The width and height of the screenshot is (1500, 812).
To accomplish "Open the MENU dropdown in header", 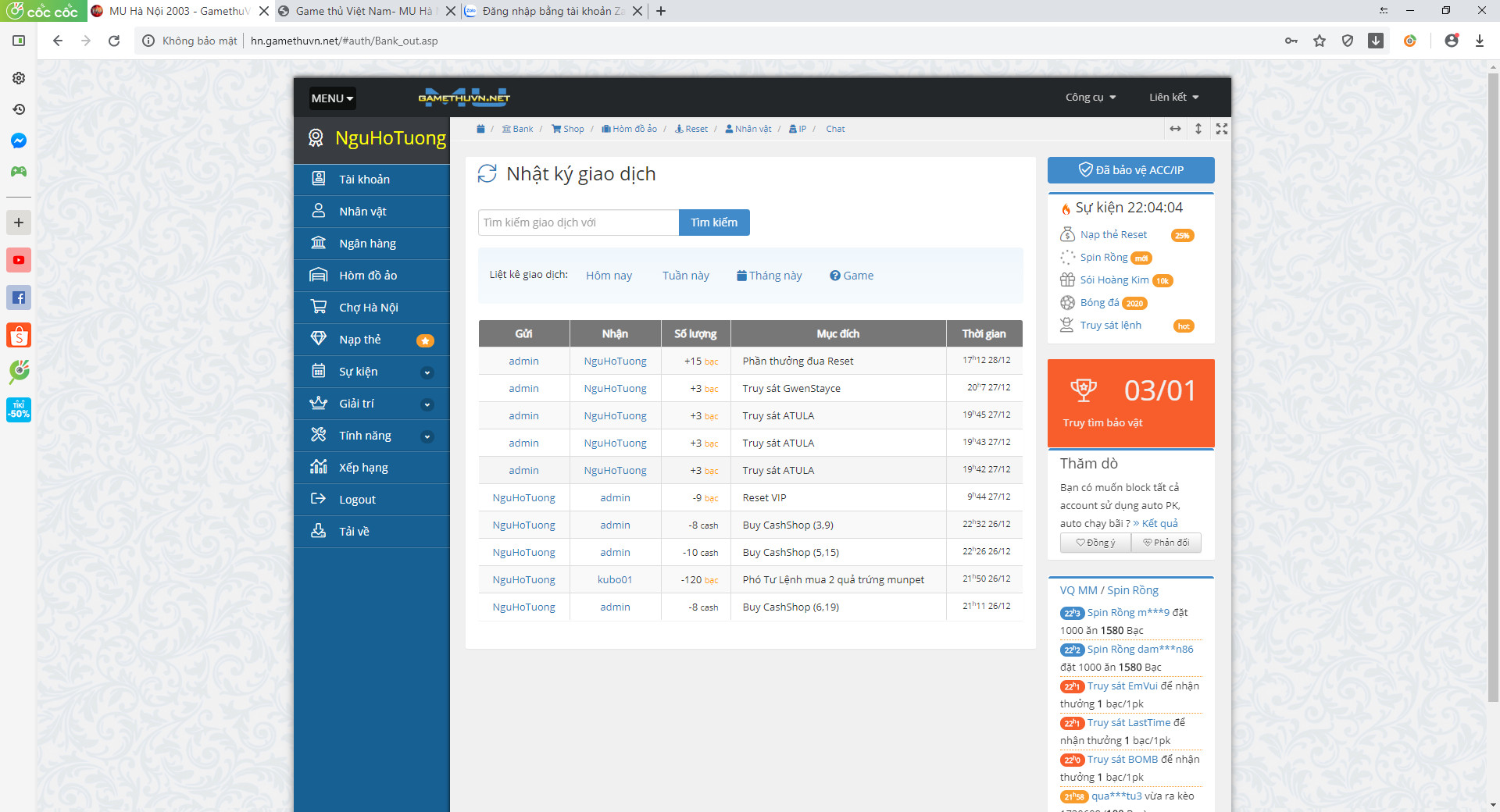I will coord(332,98).
